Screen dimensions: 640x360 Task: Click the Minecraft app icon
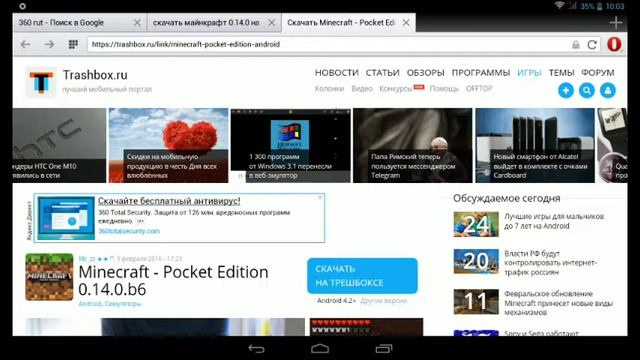[x=49, y=277]
